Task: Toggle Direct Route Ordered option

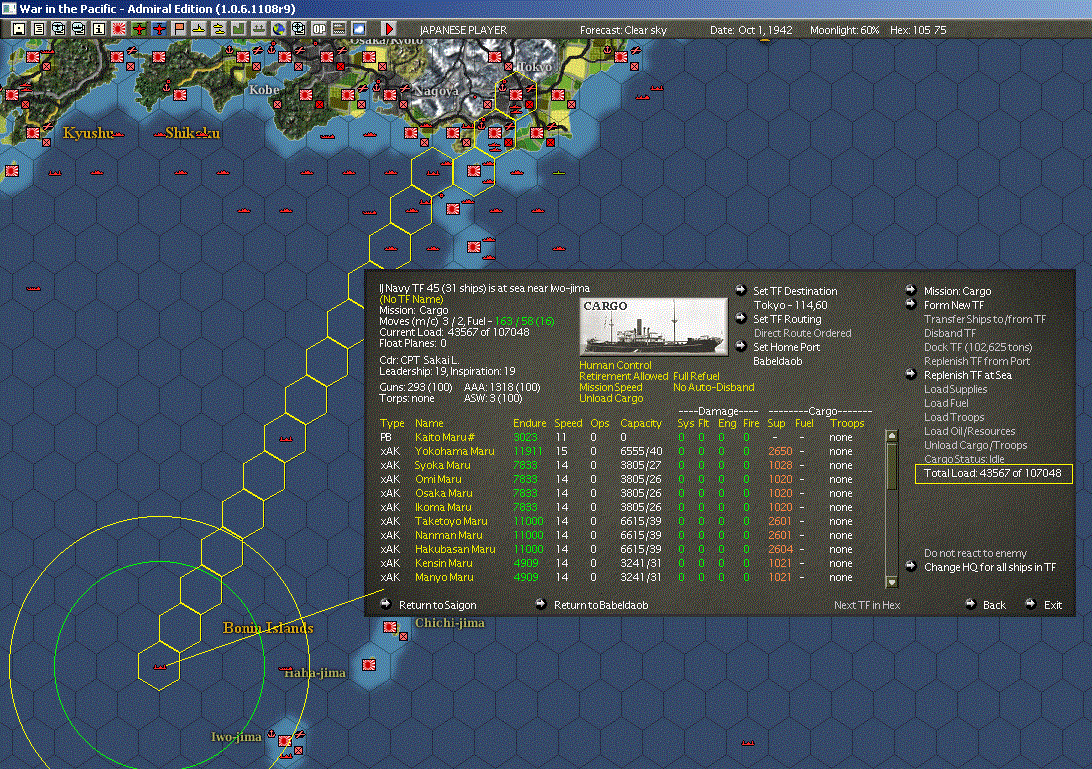Action: point(802,333)
